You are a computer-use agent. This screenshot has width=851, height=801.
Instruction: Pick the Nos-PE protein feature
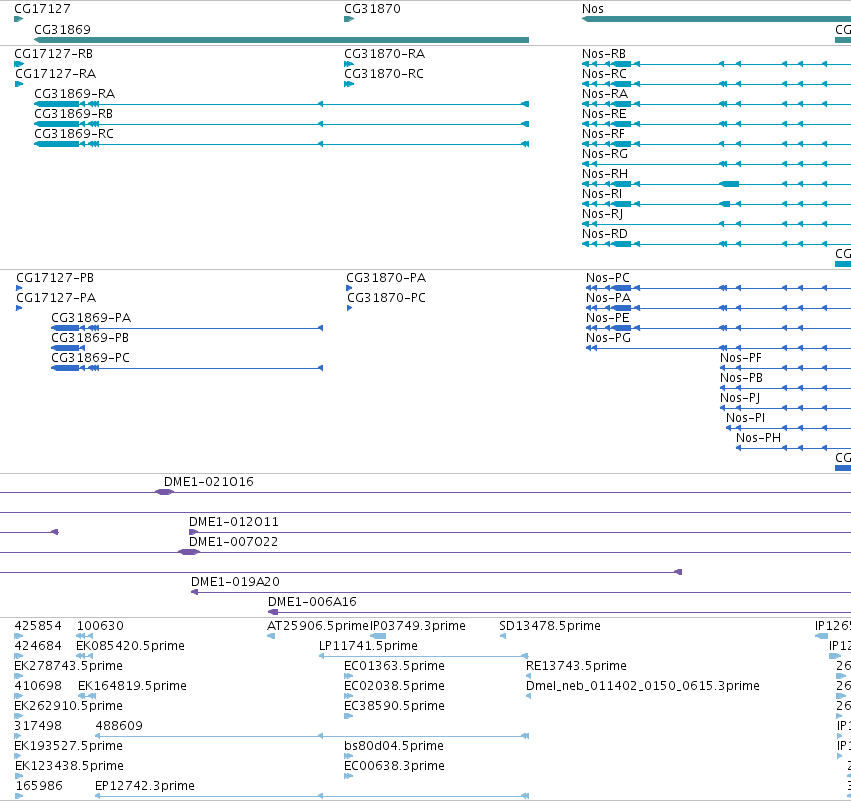[x=608, y=318]
